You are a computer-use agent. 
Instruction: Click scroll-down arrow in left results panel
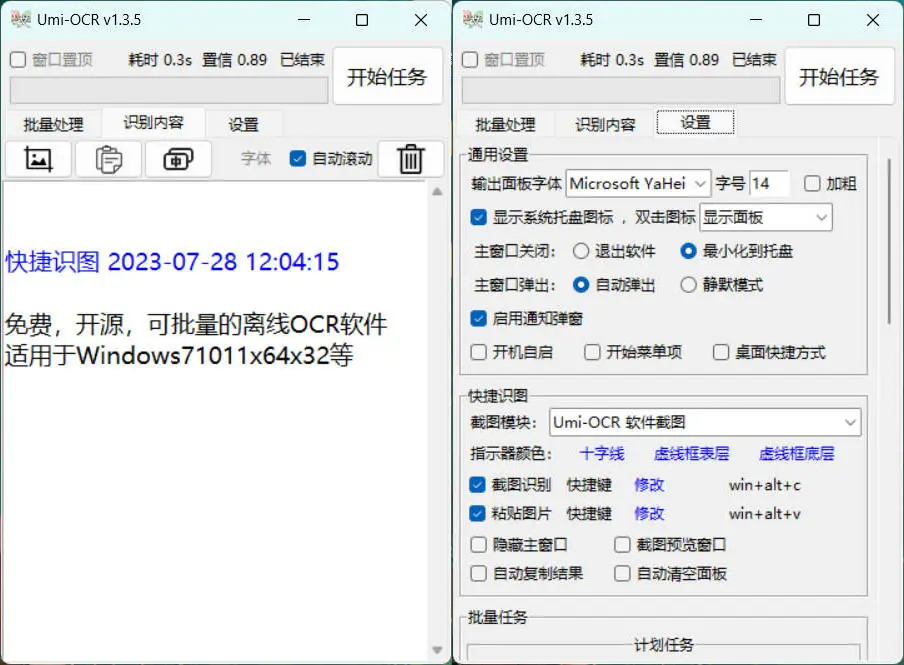pos(437,650)
